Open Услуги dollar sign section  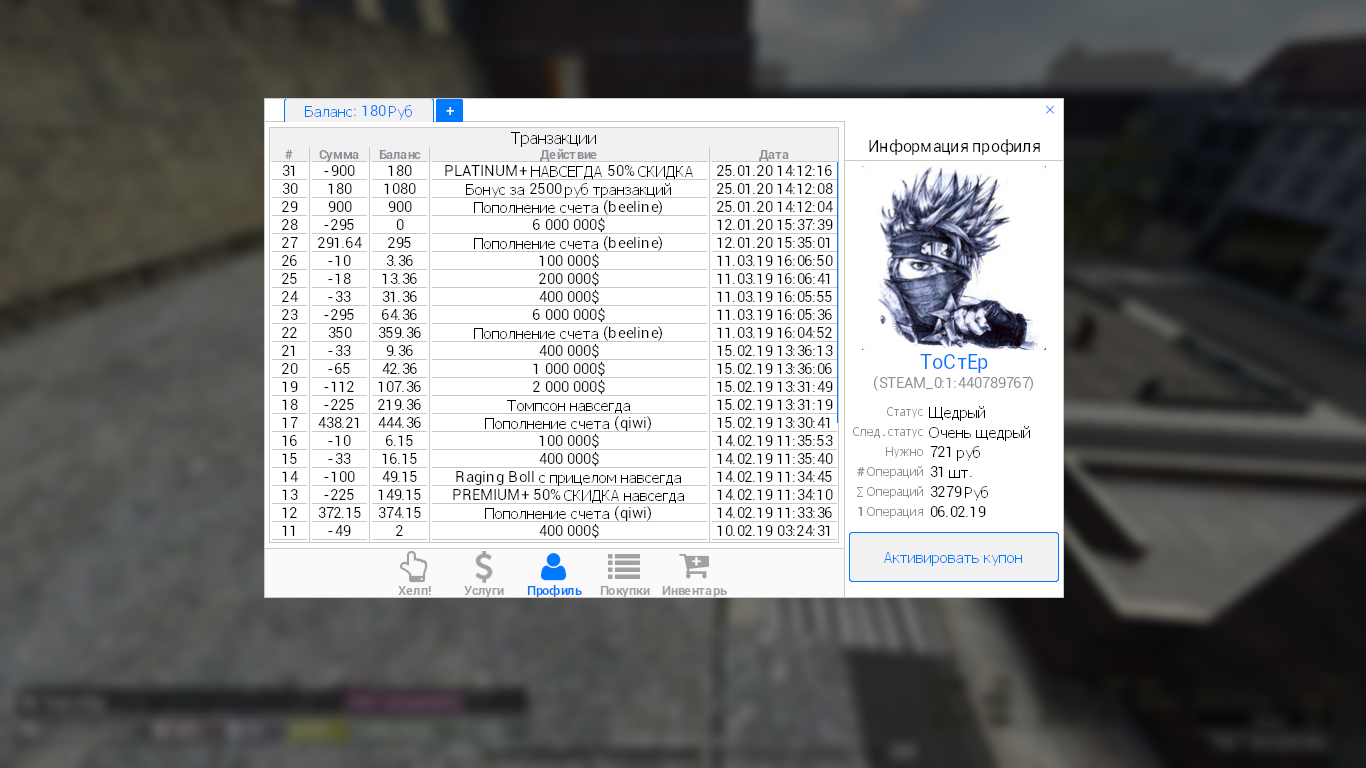(x=484, y=573)
